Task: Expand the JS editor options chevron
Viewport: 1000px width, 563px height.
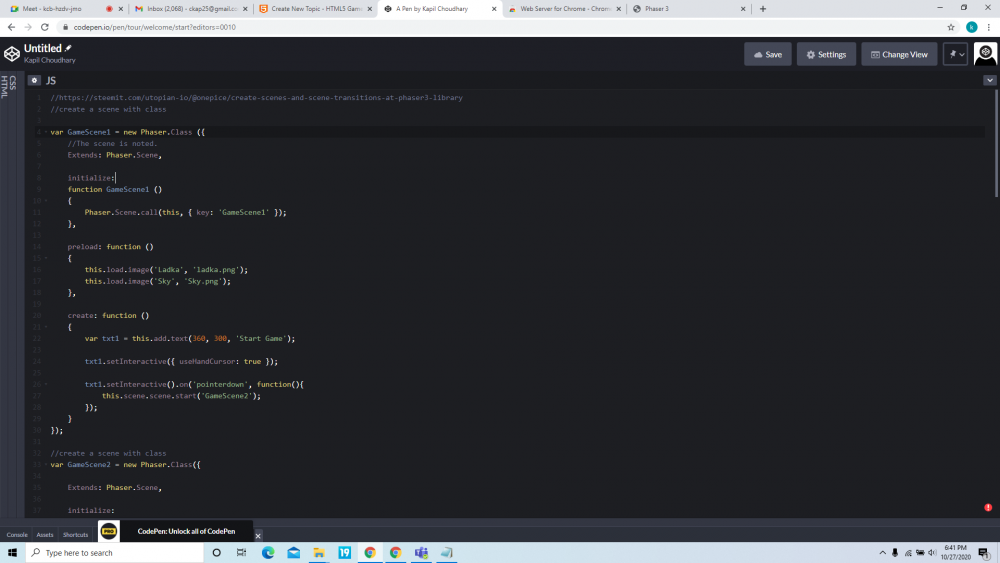Action: point(989,80)
